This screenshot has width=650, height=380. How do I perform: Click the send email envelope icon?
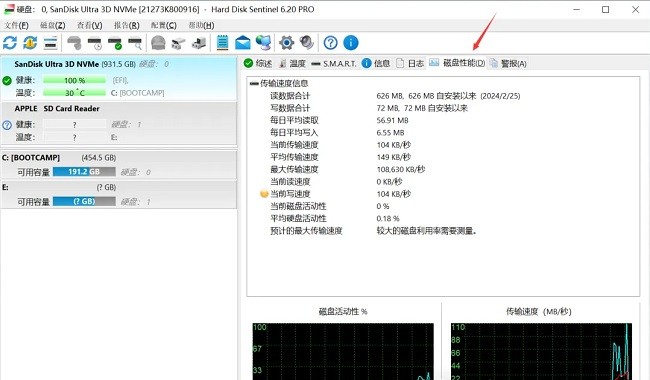click(x=243, y=43)
